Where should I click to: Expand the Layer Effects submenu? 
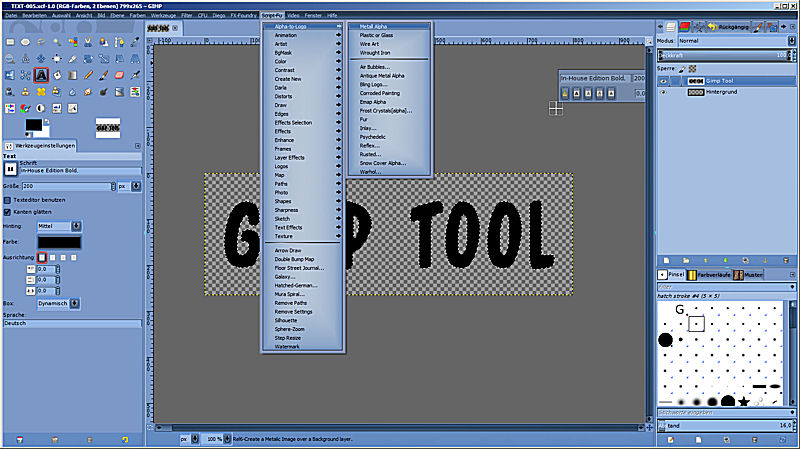point(303,158)
